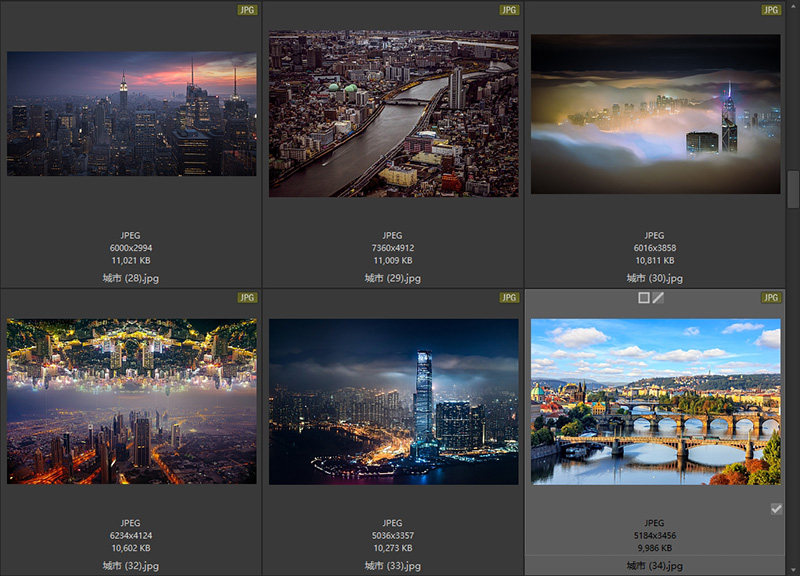Click the 城市 (32).jpg file name
The image size is (800, 576).
(131, 566)
